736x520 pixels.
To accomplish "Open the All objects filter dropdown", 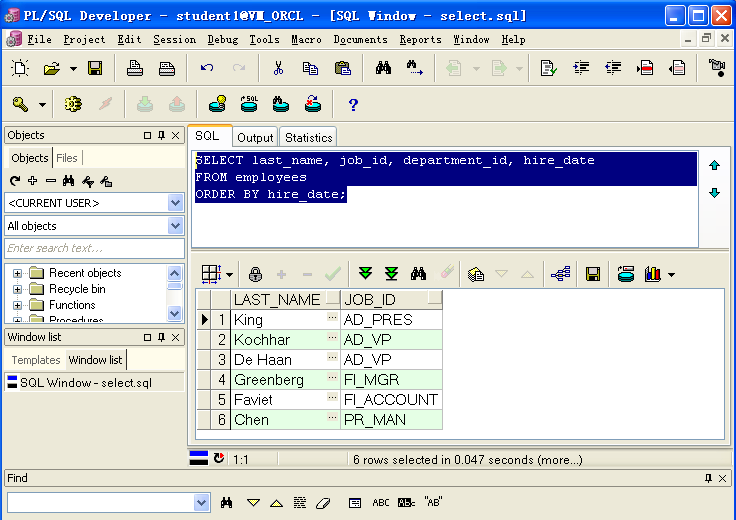I will tap(175, 226).
